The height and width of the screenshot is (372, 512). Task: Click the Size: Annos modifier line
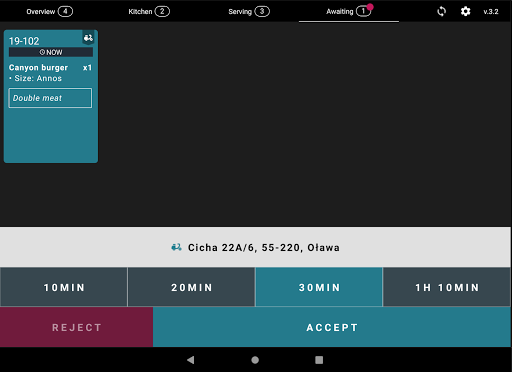(x=35, y=78)
